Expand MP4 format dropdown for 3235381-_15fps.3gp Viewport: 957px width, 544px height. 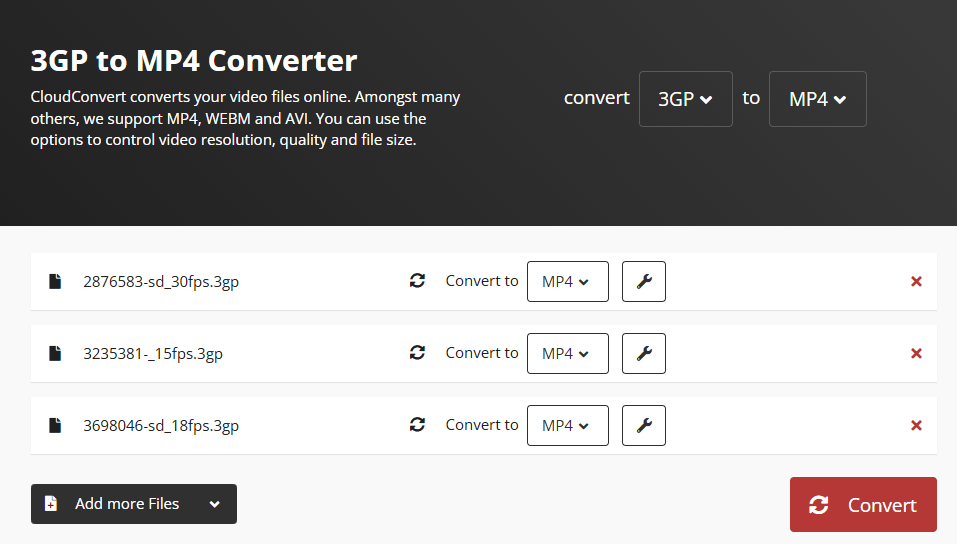pyautogui.click(x=567, y=353)
